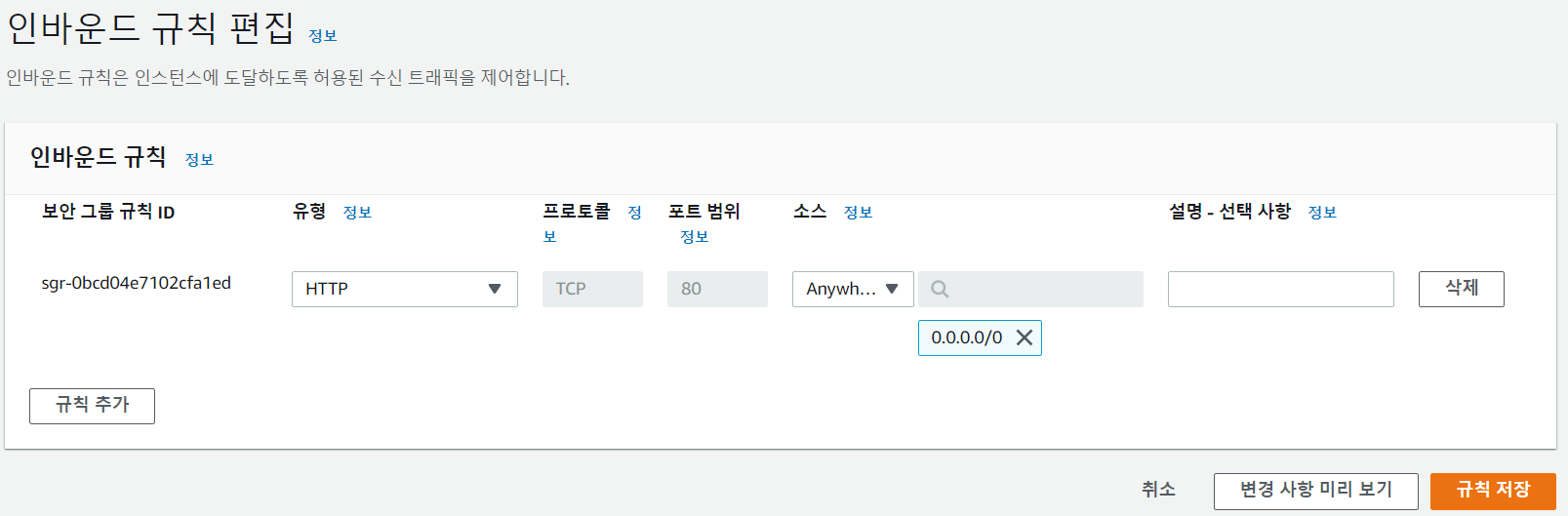Click the port range field showing 80
Screen dimensions: 1568x516
(717, 289)
